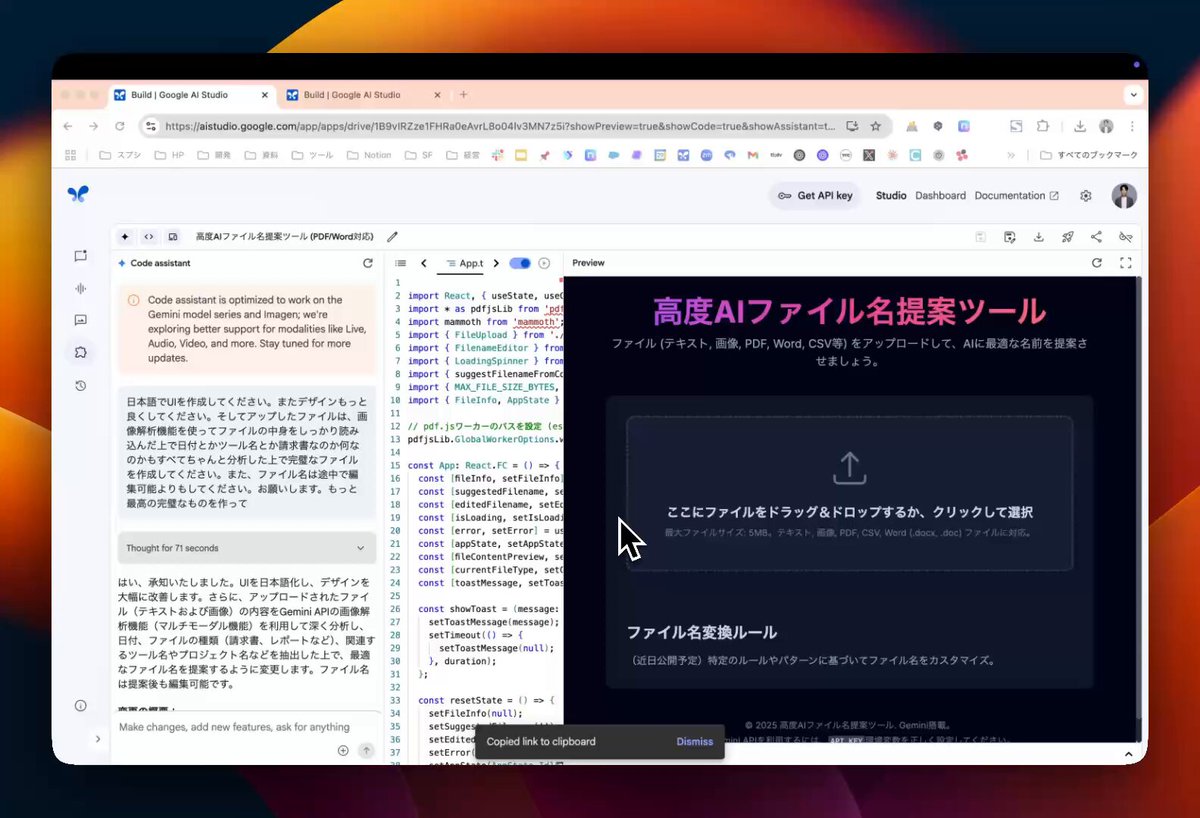Reload the Preview pane
1200x818 pixels.
(x=1097, y=263)
